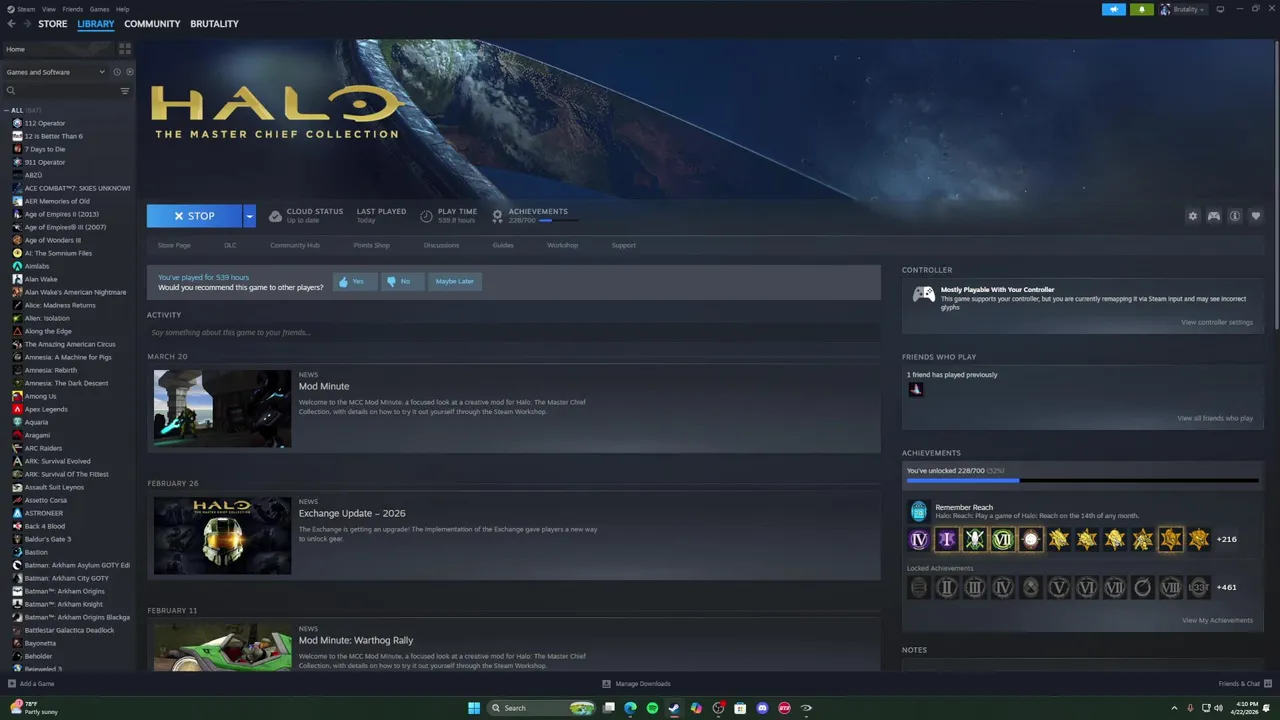
Task: Open advanced filter options icon in library search
Action: (x=125, y=91)
